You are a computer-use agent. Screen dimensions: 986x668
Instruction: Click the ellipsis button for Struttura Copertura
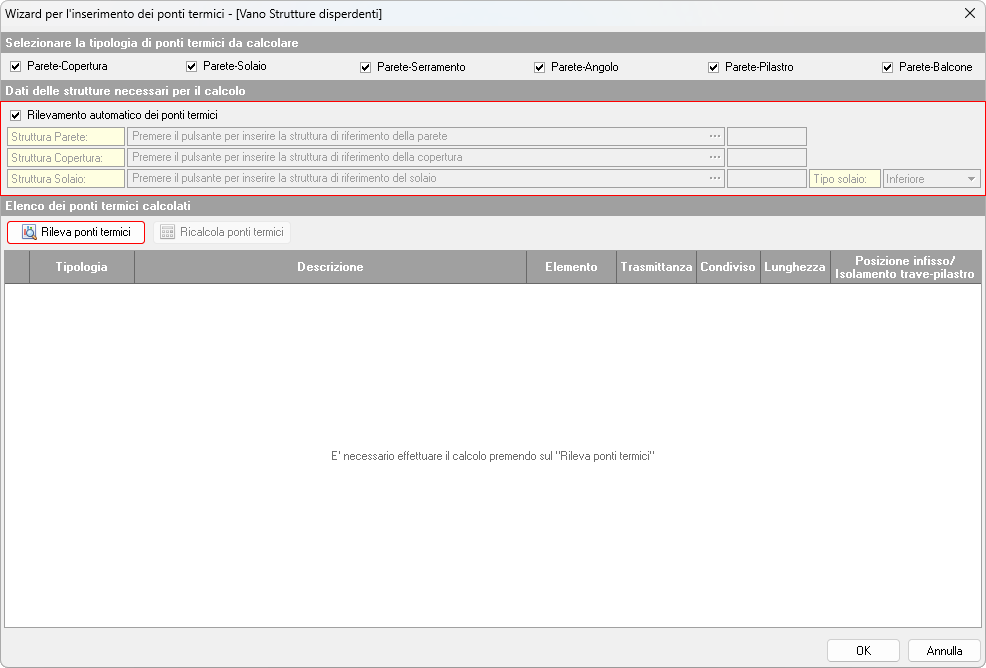tap(715, 157)
